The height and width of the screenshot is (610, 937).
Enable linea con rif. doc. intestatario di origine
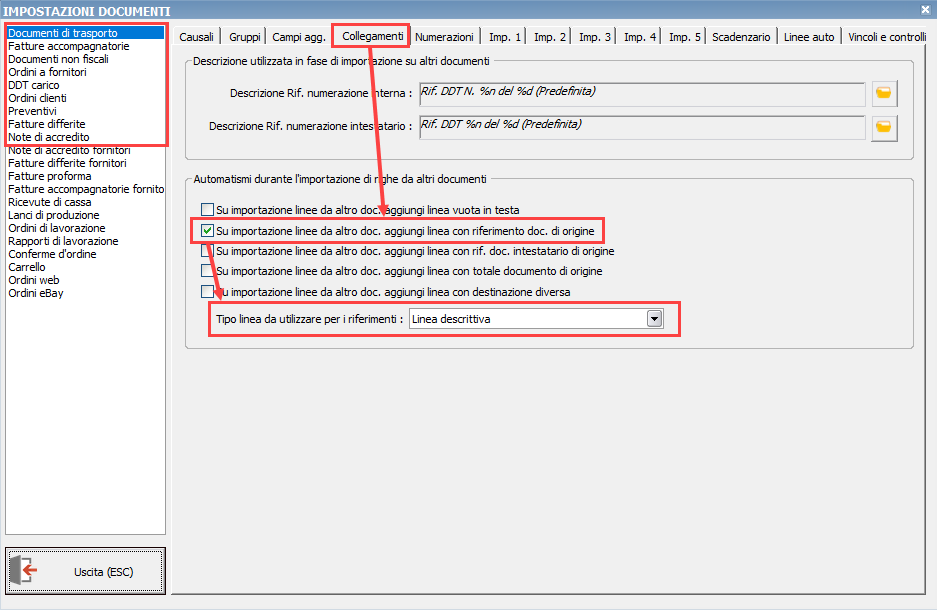click(x=207, y=251)
